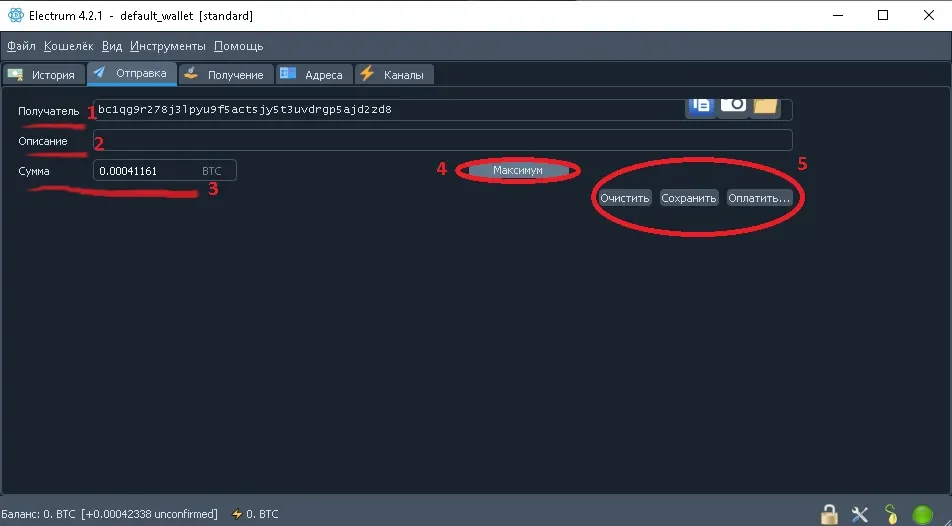This screenshot has width=952, height=526.
Task: Click the folder icon to load from file
Action: [765, 106]
